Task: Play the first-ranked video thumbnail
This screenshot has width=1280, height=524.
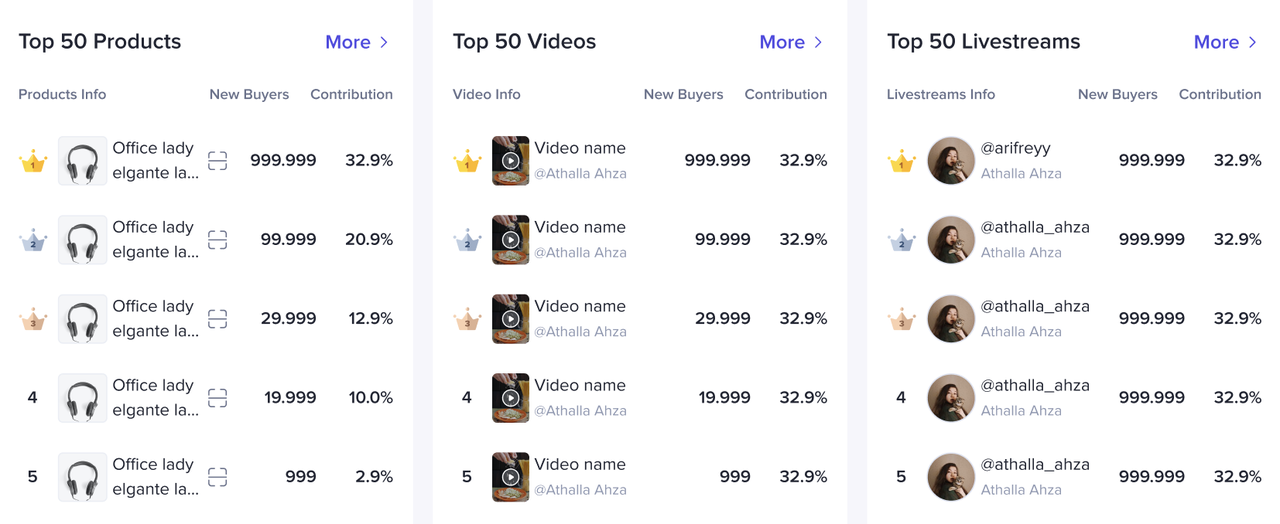Action: (510, 161)
